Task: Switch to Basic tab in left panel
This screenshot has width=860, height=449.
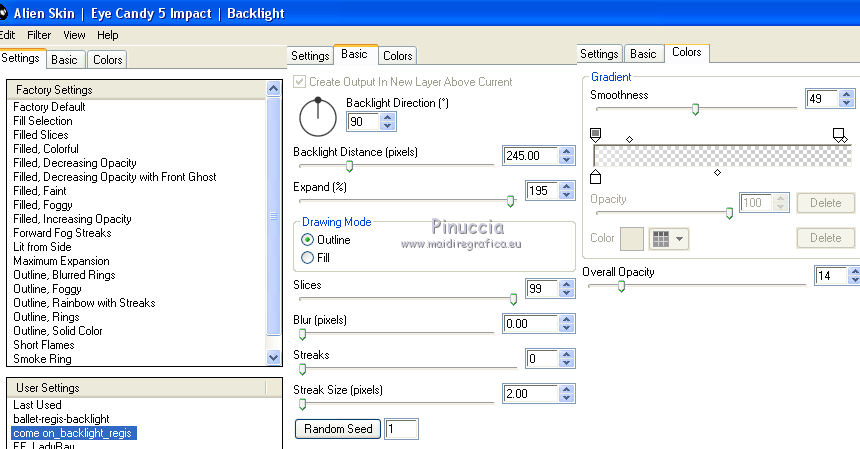Action: tap(64, 60)
